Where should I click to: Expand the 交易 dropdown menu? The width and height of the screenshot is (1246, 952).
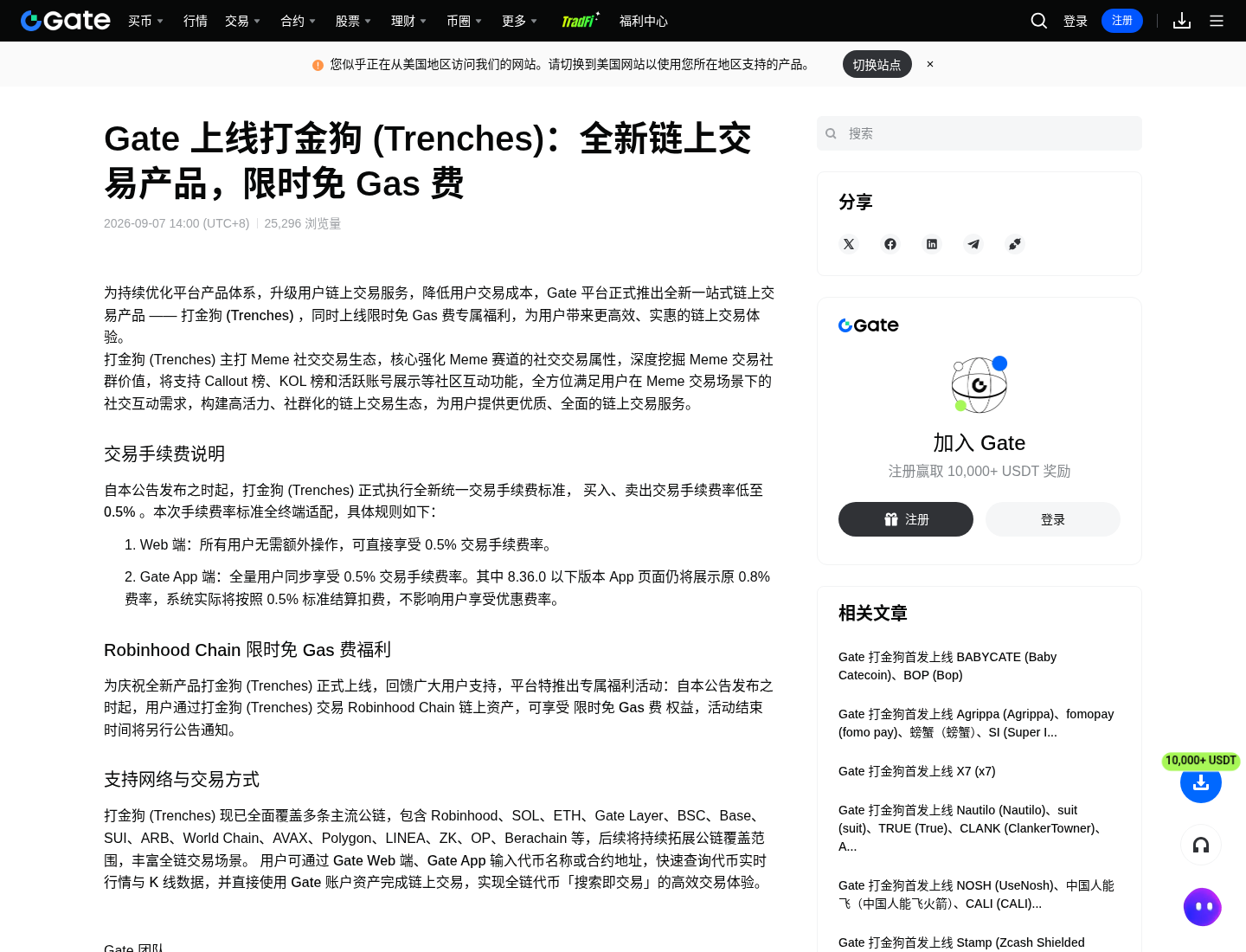(242, 21)
